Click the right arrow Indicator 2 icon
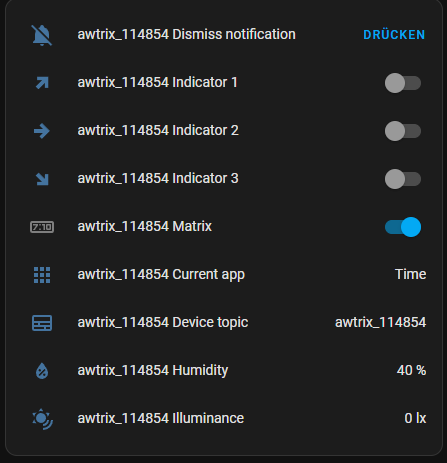 pos(42,131)
